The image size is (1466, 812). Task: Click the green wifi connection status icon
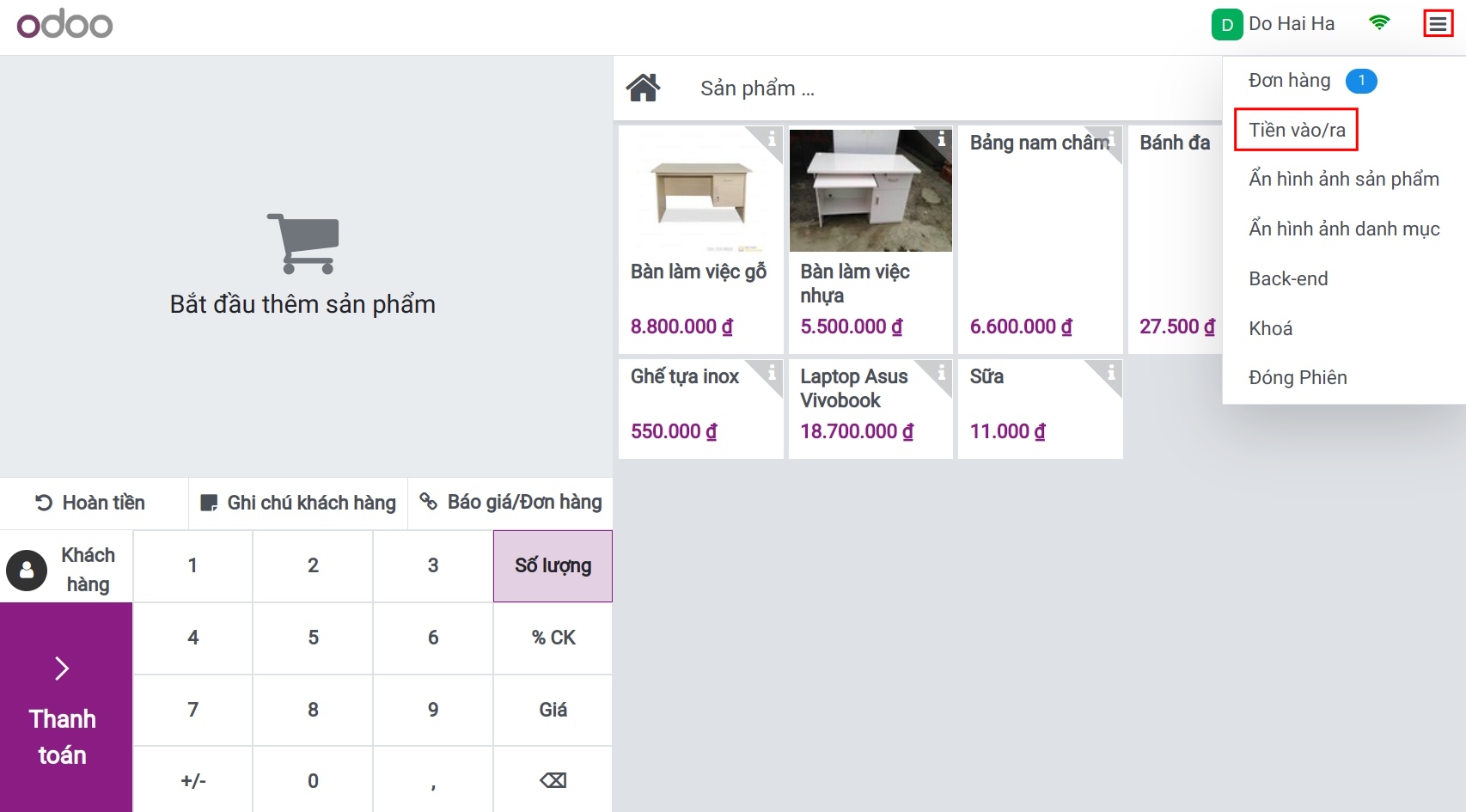pos(1379,23)
